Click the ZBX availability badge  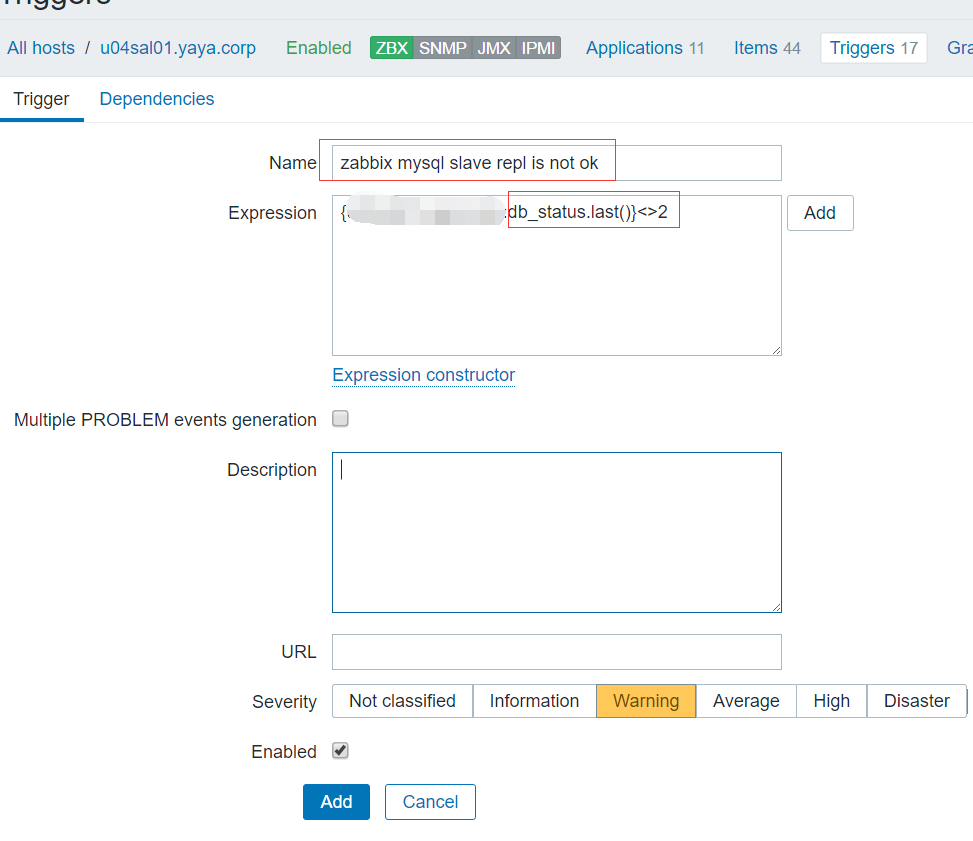tap(391, 48)
